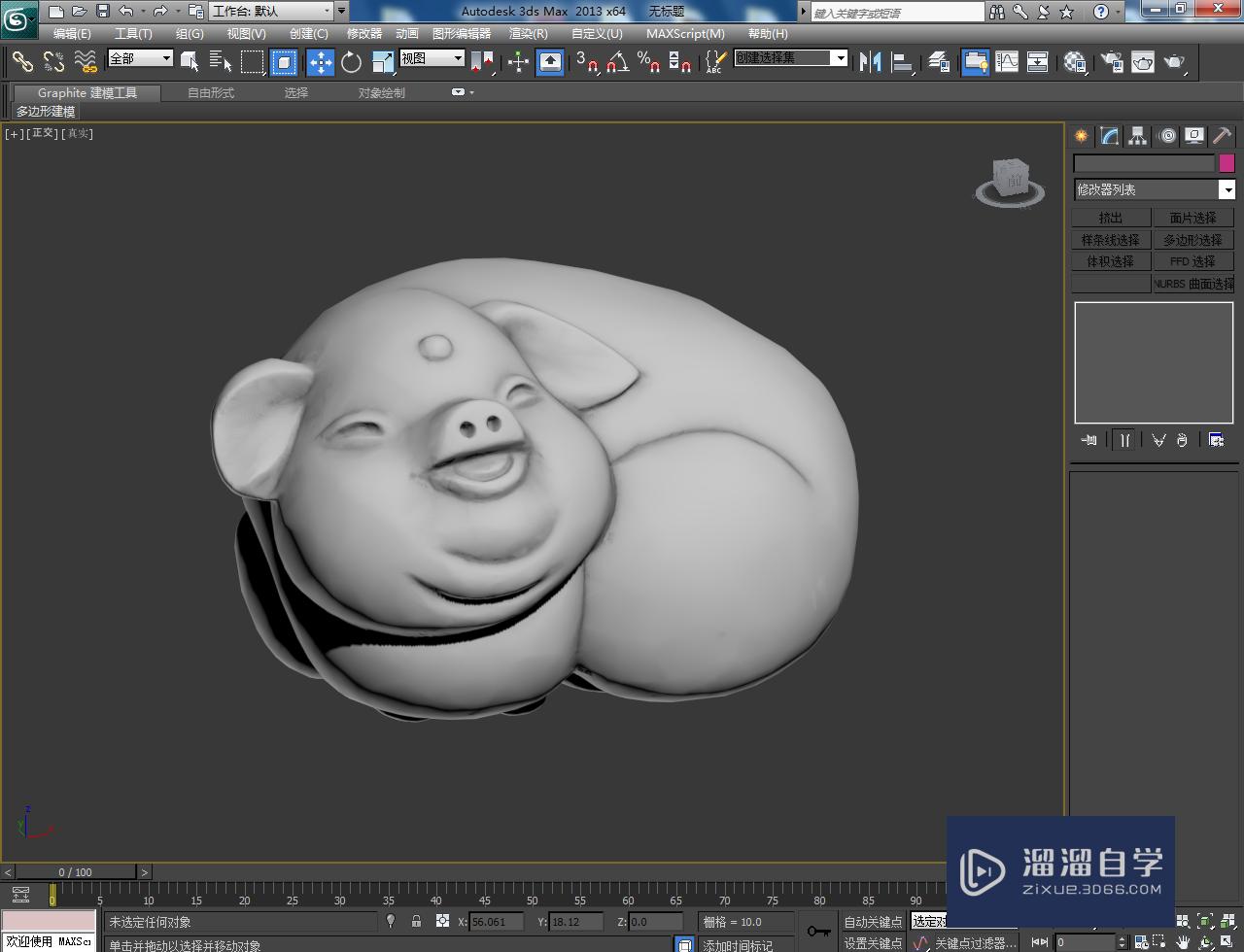1244x952 pixels.
Task: Toggle Keyboard Shortcut Override button
Action: (x=550, y=62)
